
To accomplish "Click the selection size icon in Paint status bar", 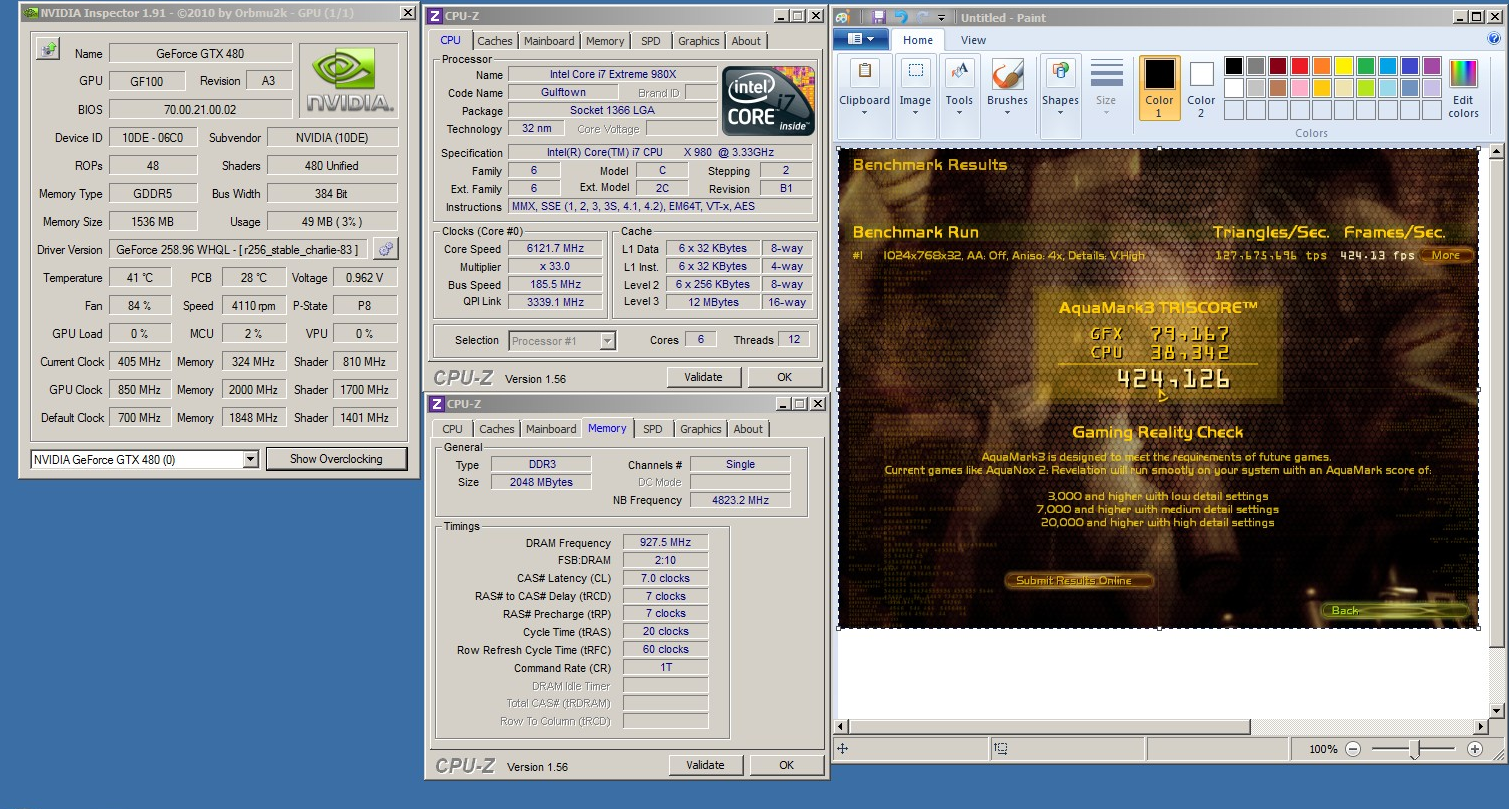I will (x=1001, y=748).
